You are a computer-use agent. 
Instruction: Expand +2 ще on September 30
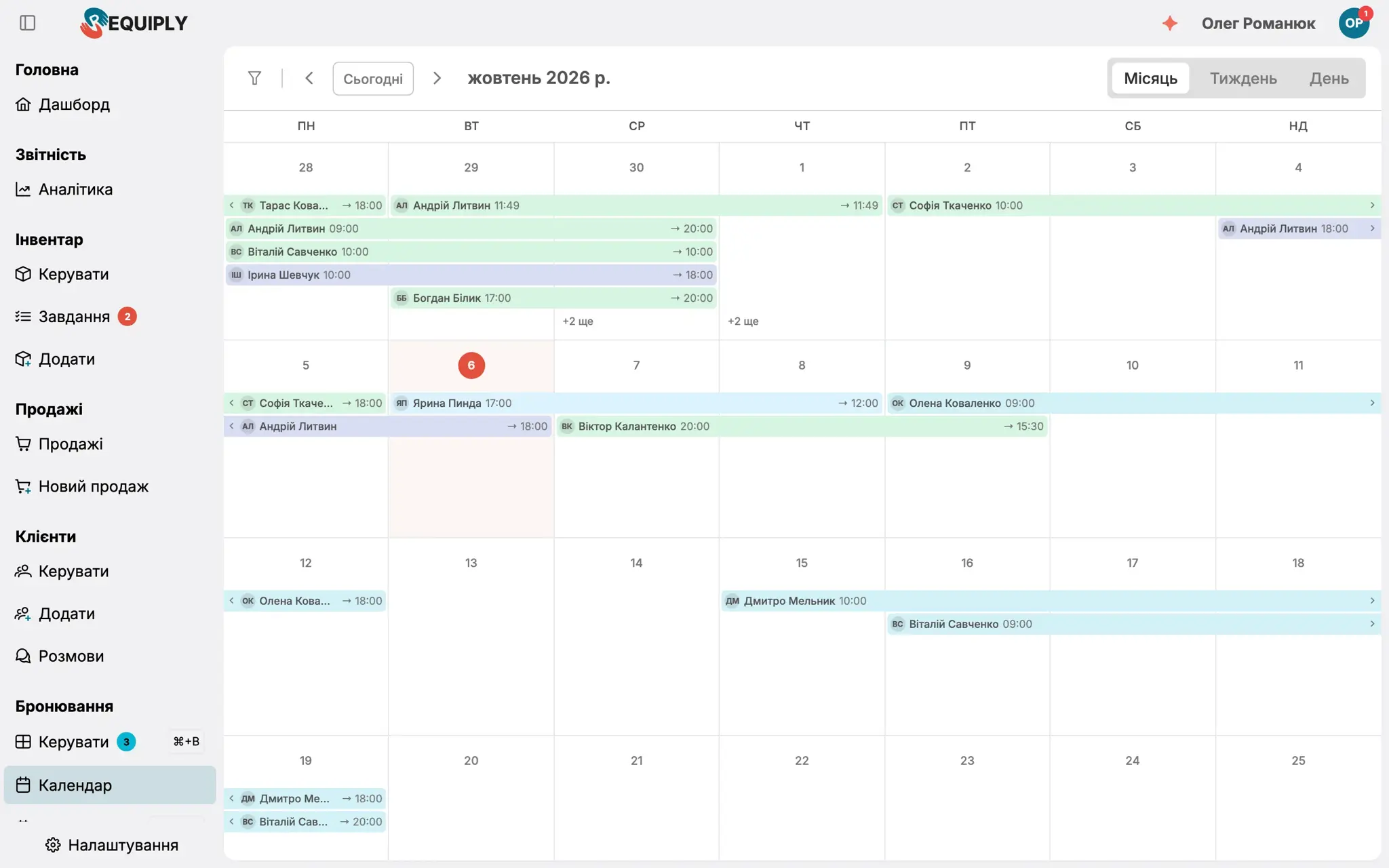pos(578,321)
